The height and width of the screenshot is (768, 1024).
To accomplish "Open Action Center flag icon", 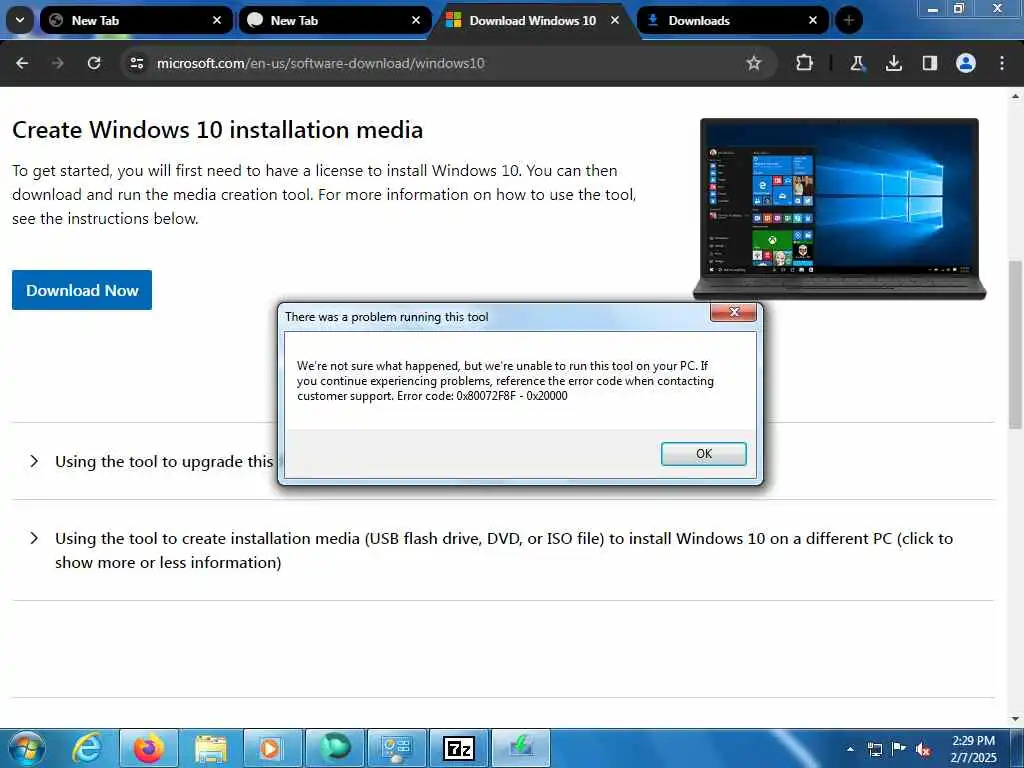I will 899,748.
